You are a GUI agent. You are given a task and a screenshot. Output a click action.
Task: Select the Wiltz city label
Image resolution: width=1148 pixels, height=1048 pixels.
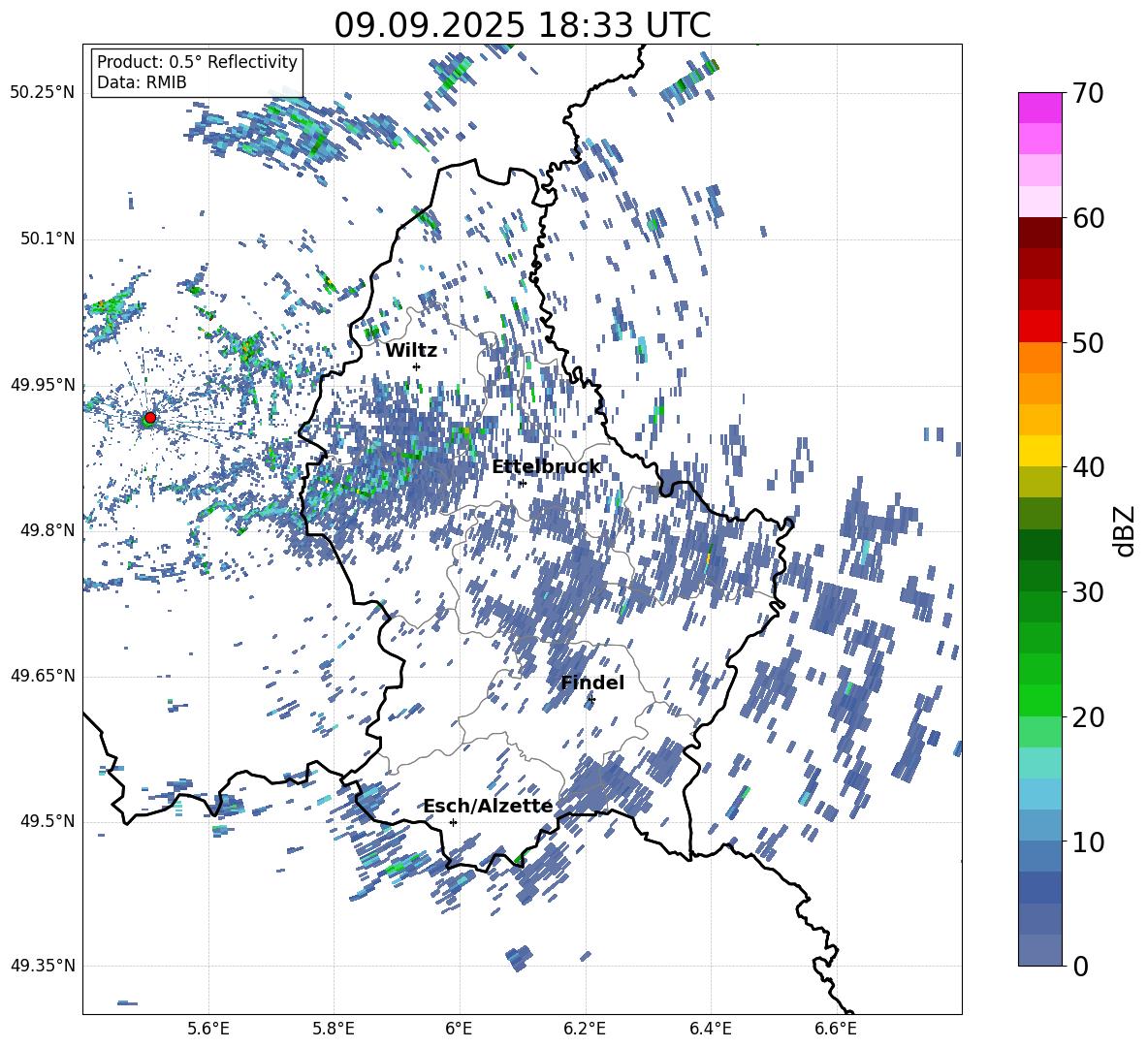click(x=411, y=351)
